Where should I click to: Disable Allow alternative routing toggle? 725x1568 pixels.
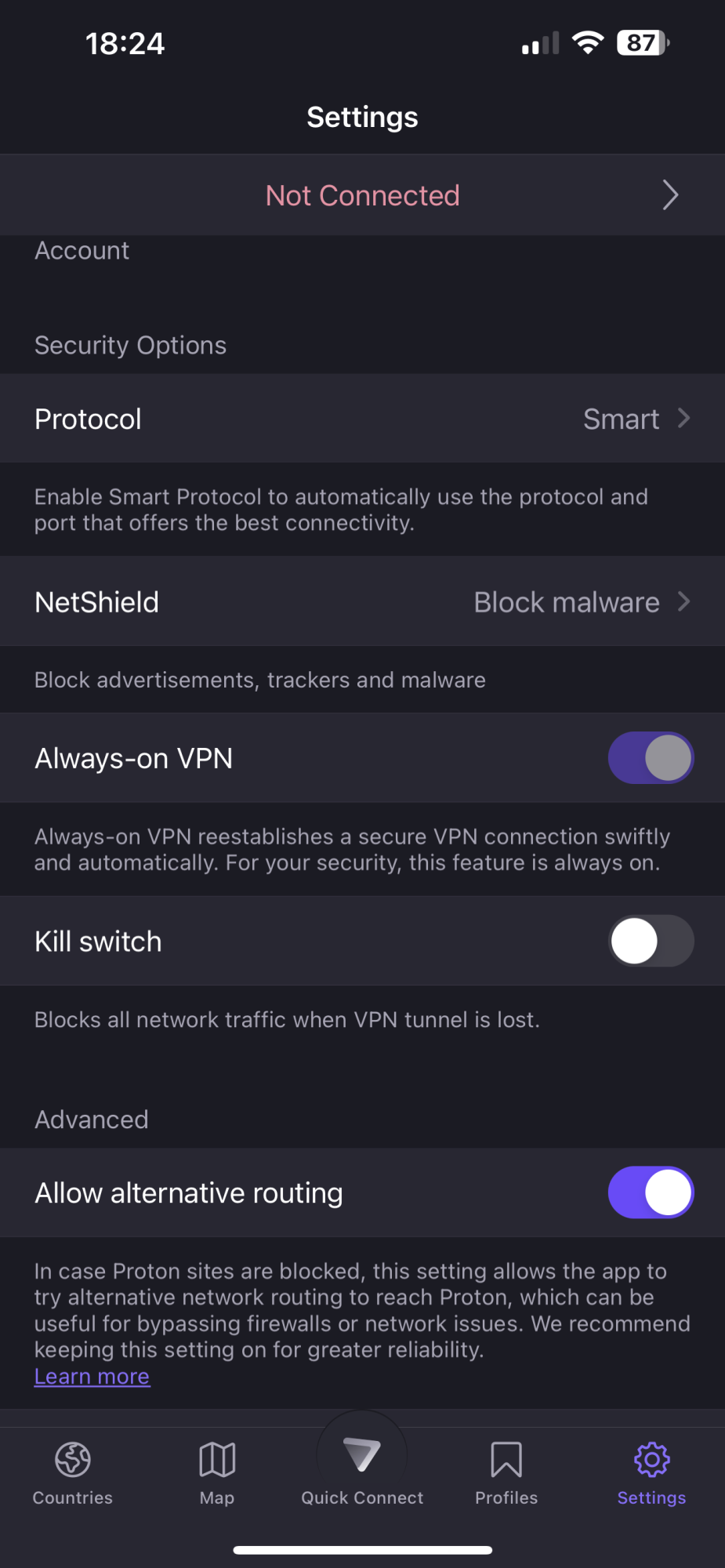tap(651, 1192)
